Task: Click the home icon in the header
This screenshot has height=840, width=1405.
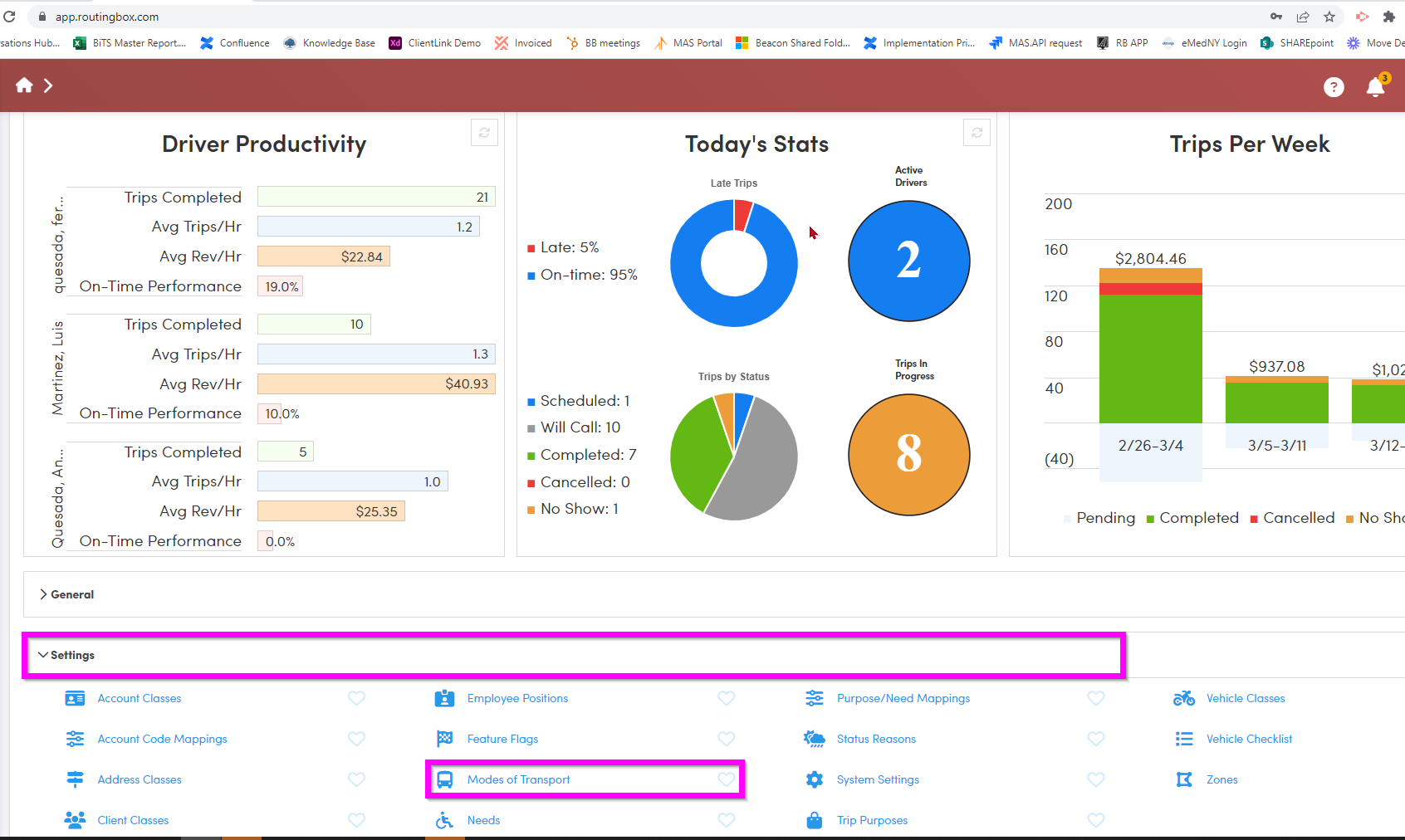Action: tap(24, 85)
